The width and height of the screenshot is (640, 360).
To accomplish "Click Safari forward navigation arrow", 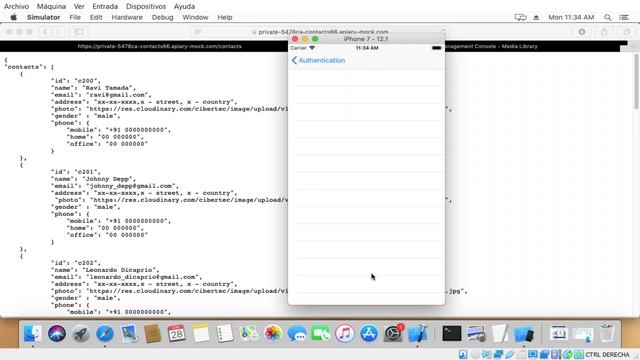I will pyautogui.click(x=58, y=32).
